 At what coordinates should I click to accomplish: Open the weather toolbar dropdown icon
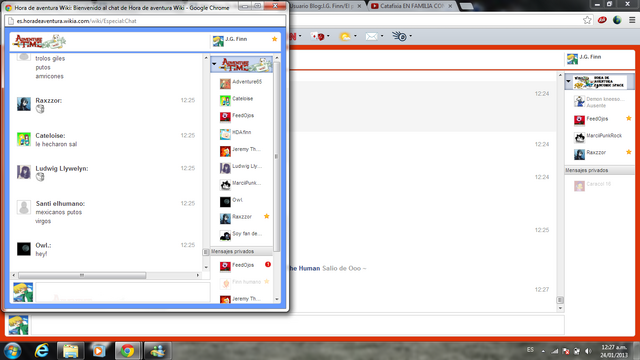tap(348, 37)
